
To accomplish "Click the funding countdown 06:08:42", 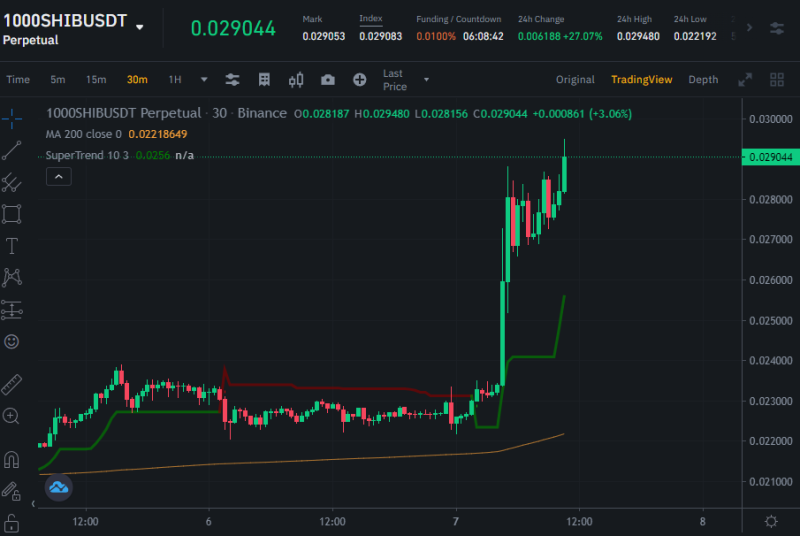I will point(483,36).
